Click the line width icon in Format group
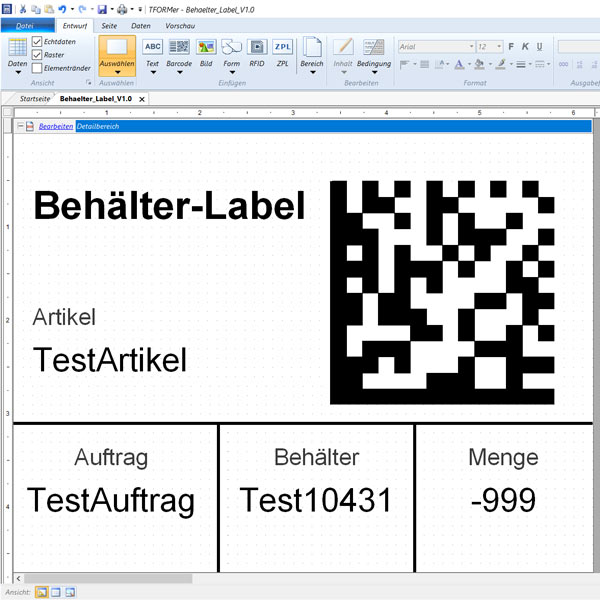Viewport: 600px width, 600px height. coord(521,64)
